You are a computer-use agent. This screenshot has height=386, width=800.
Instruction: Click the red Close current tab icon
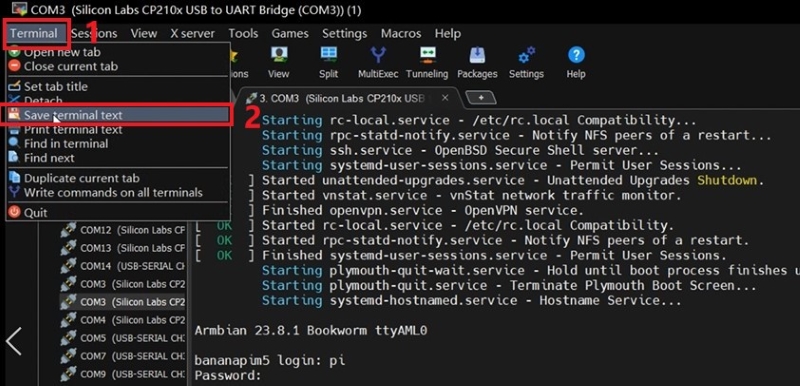pyautogui.click(x=15, y=66)
